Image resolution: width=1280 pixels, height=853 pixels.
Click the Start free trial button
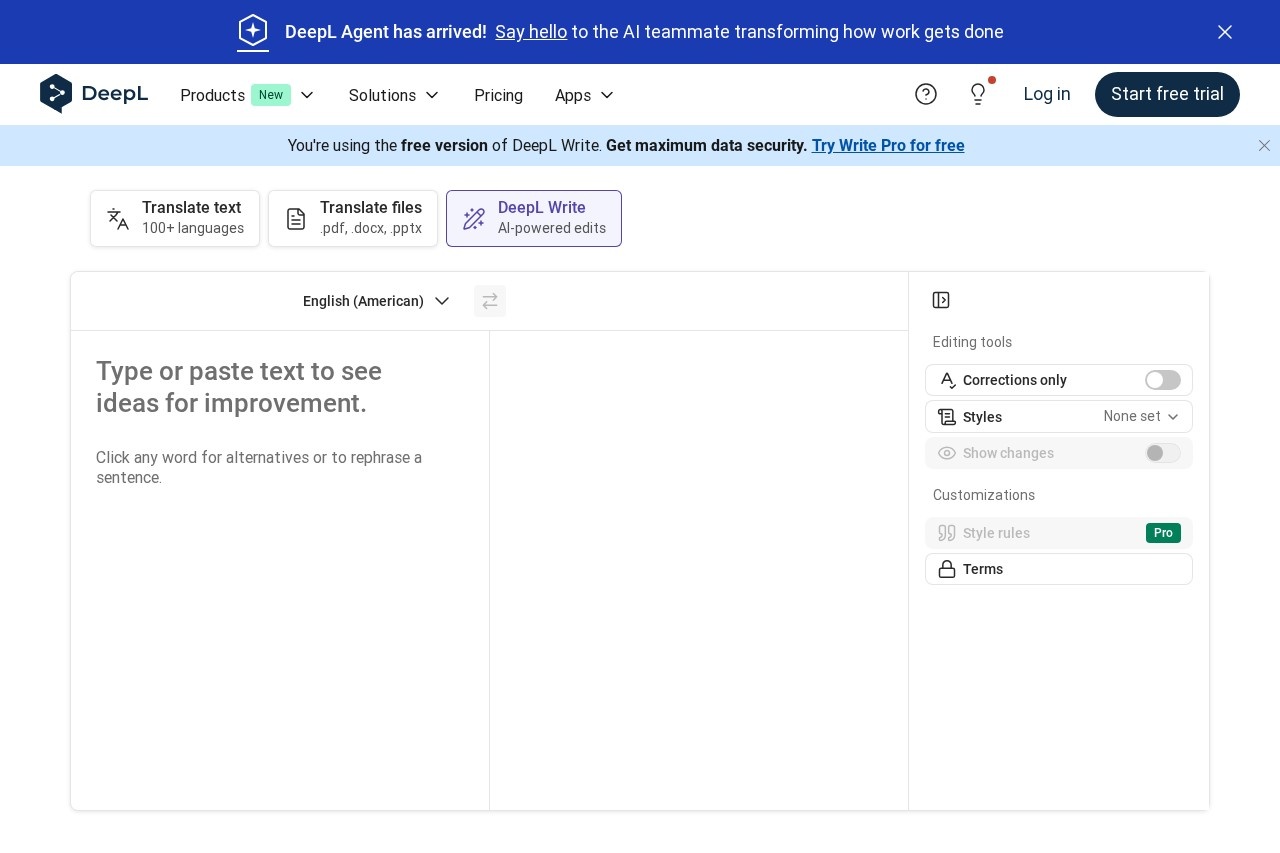click(x=1167, y=94)
